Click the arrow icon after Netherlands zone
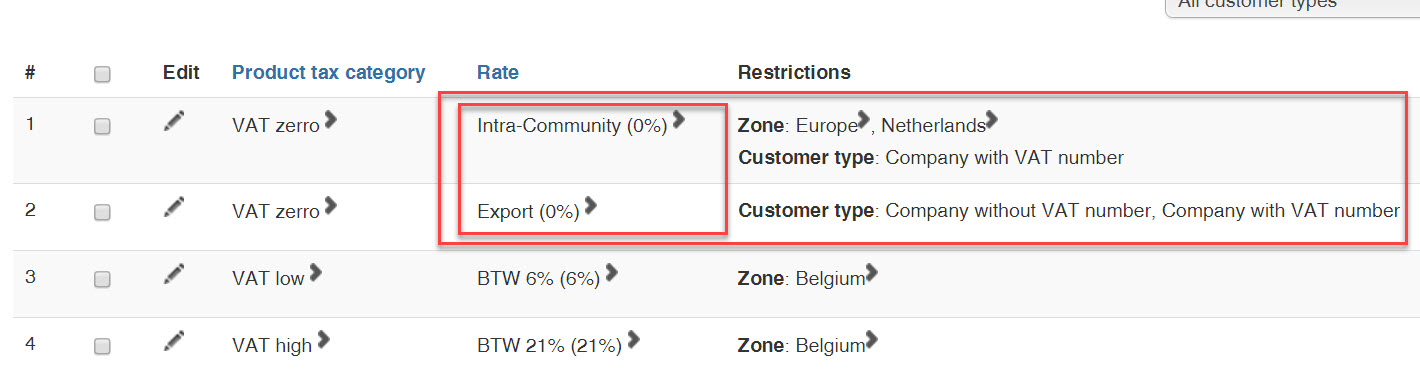This screenshot has height=380, width=1420. [992, 120]
